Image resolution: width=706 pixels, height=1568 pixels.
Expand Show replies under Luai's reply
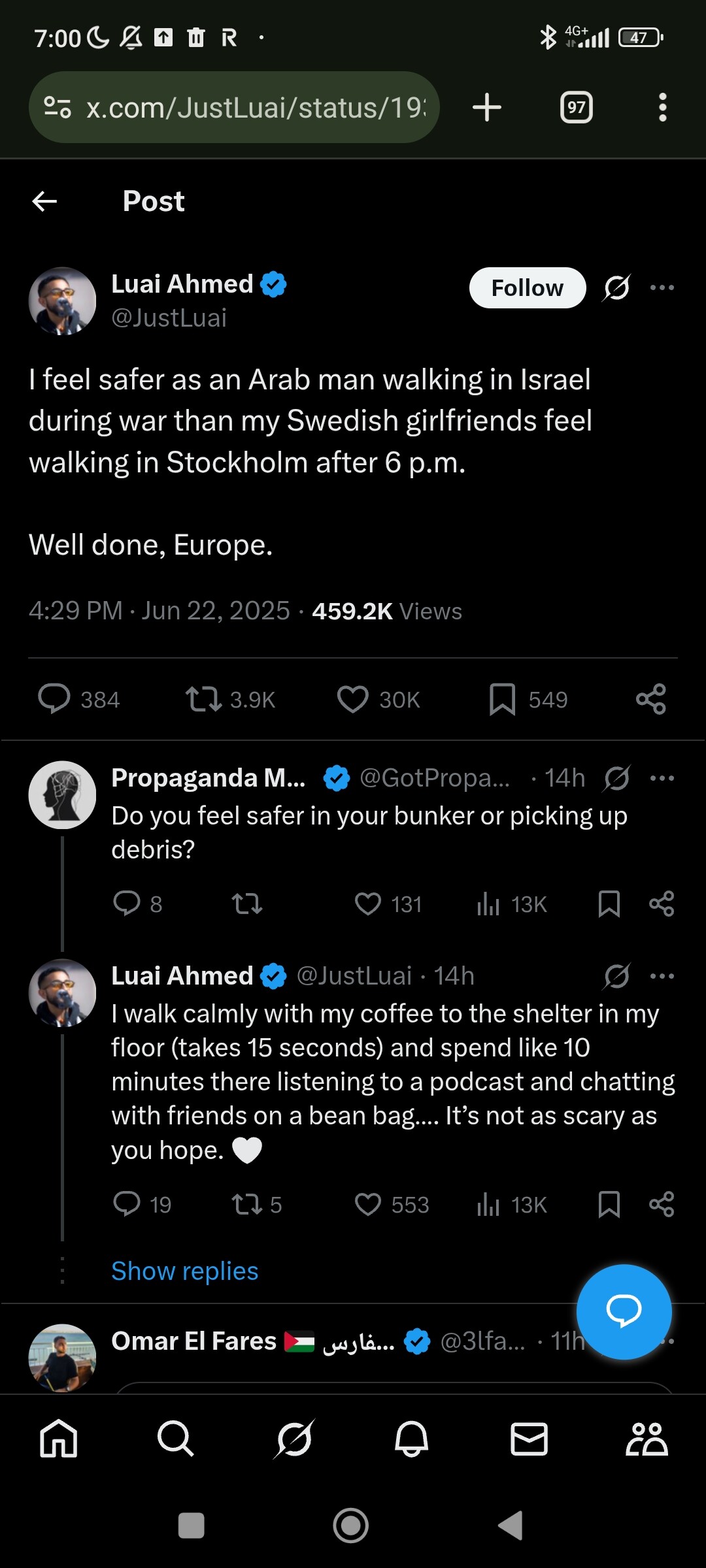pos(185,1271)
